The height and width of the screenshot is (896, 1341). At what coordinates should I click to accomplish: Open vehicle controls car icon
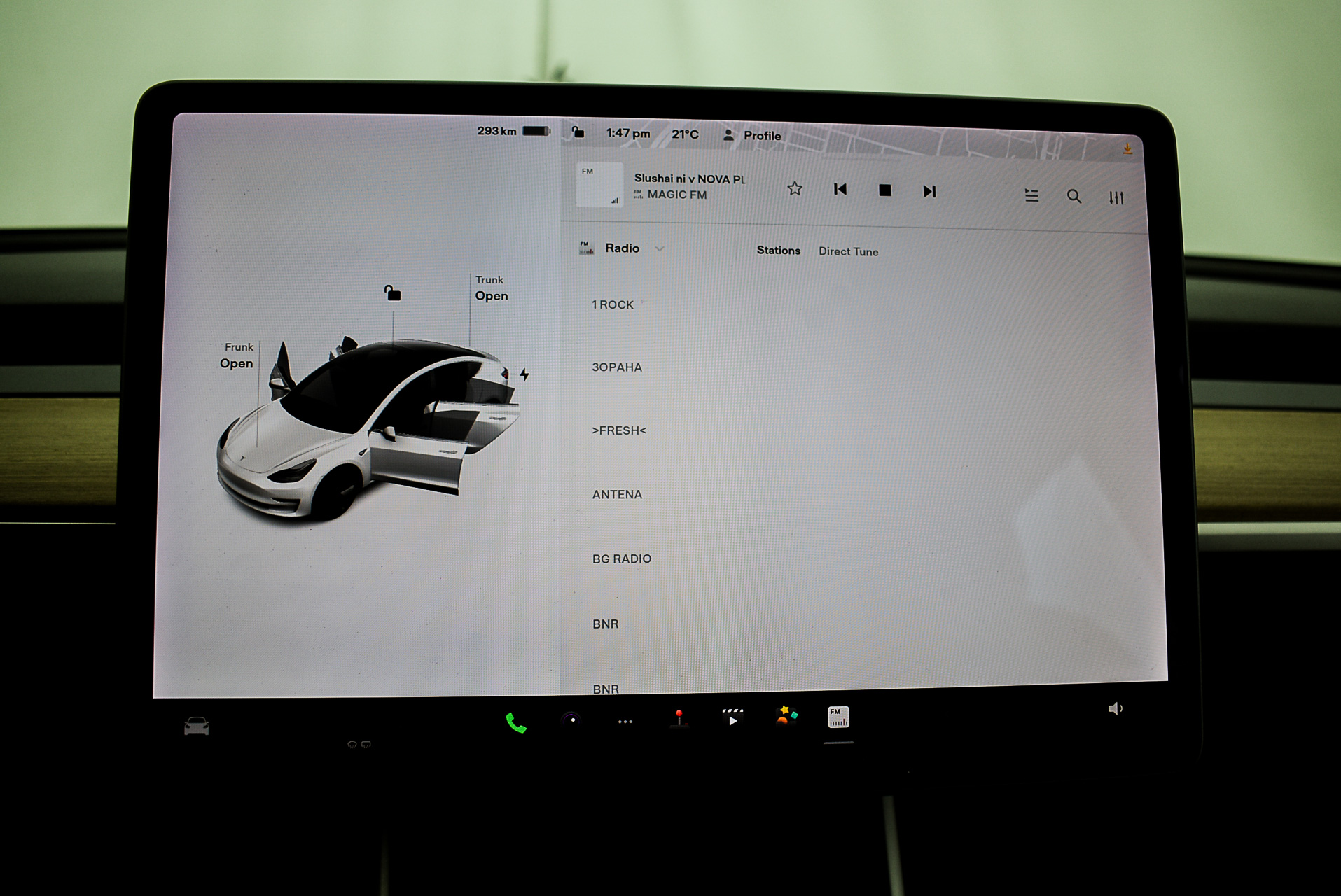click(197, 726)
